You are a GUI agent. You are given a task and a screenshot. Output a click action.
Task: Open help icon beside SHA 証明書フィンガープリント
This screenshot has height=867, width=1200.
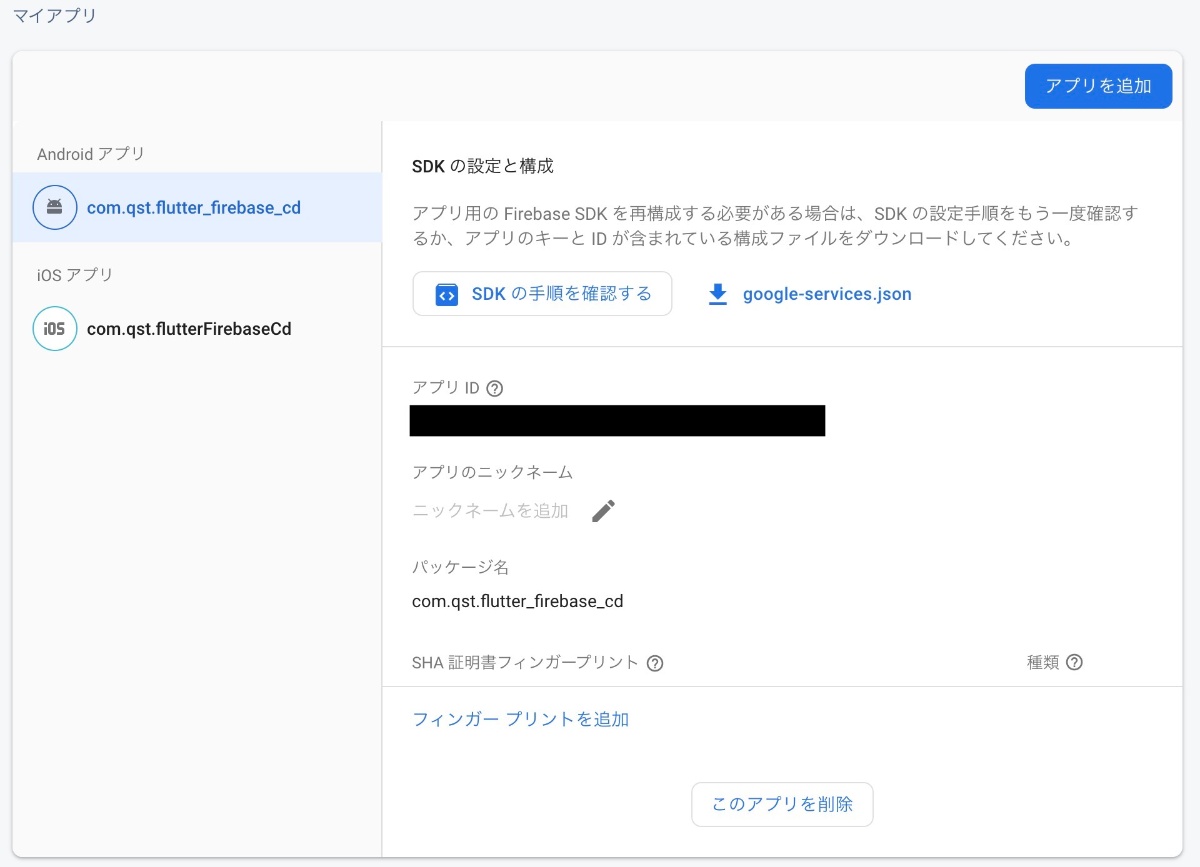click(x=655, y=662)
